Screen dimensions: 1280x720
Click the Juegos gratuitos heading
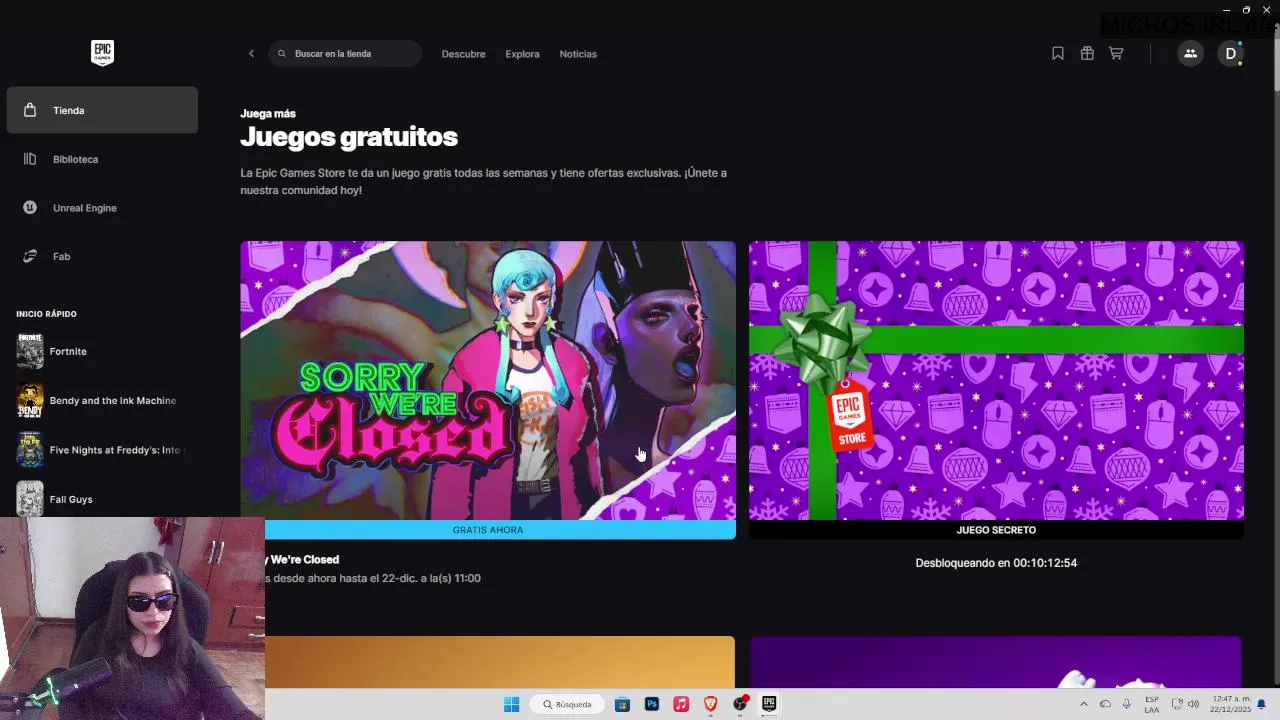click(x=349, y=137)
